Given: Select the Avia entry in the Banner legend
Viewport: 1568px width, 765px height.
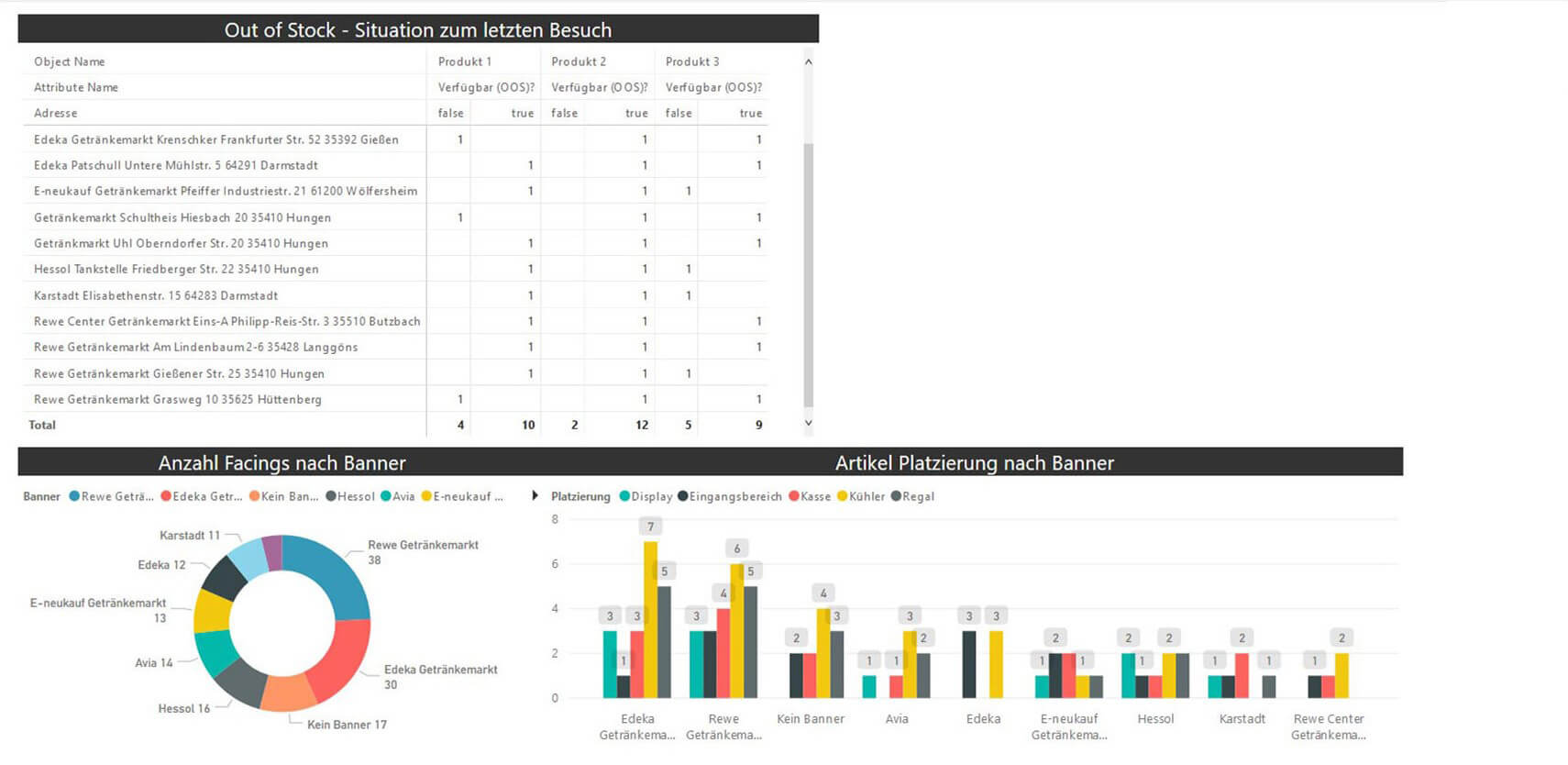Looking at the screenshot, I should pos(397,497).
